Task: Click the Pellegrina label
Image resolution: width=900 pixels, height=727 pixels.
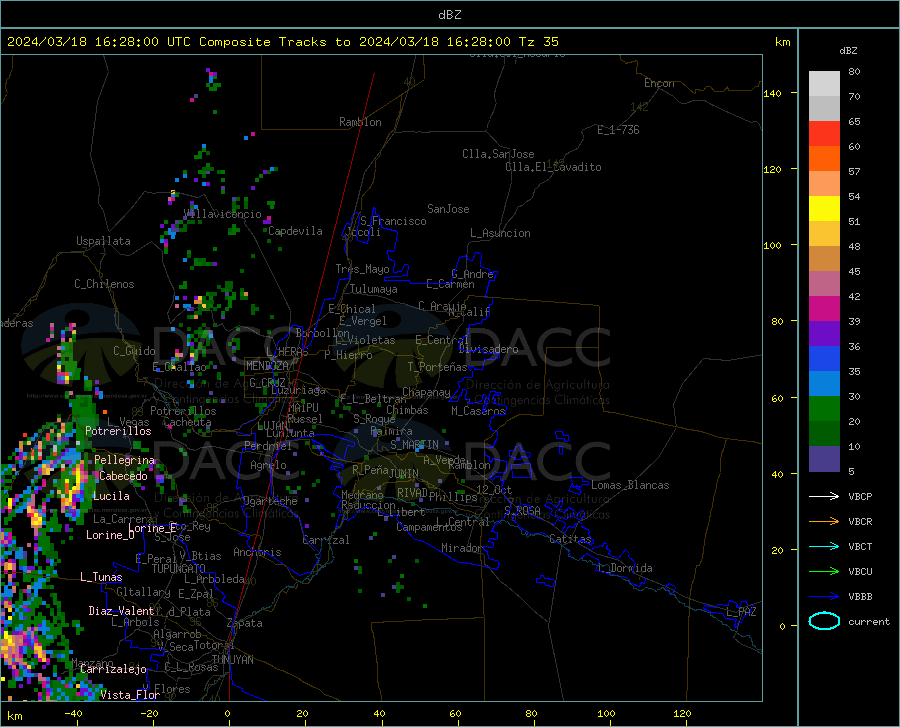Action: point(125,460)
